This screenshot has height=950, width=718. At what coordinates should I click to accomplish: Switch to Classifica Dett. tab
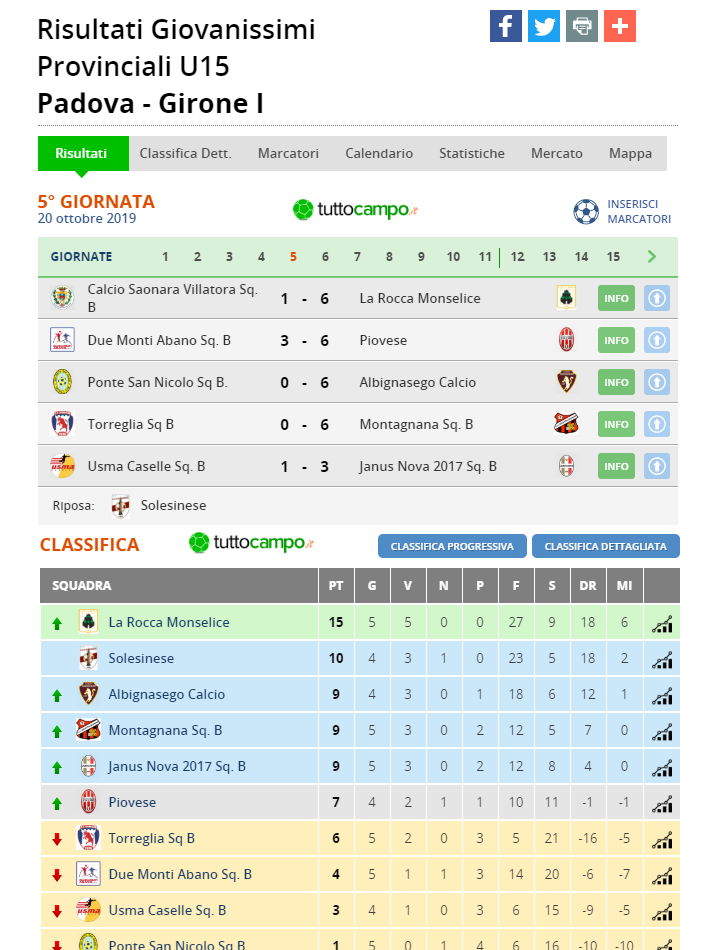click(185, 153)
